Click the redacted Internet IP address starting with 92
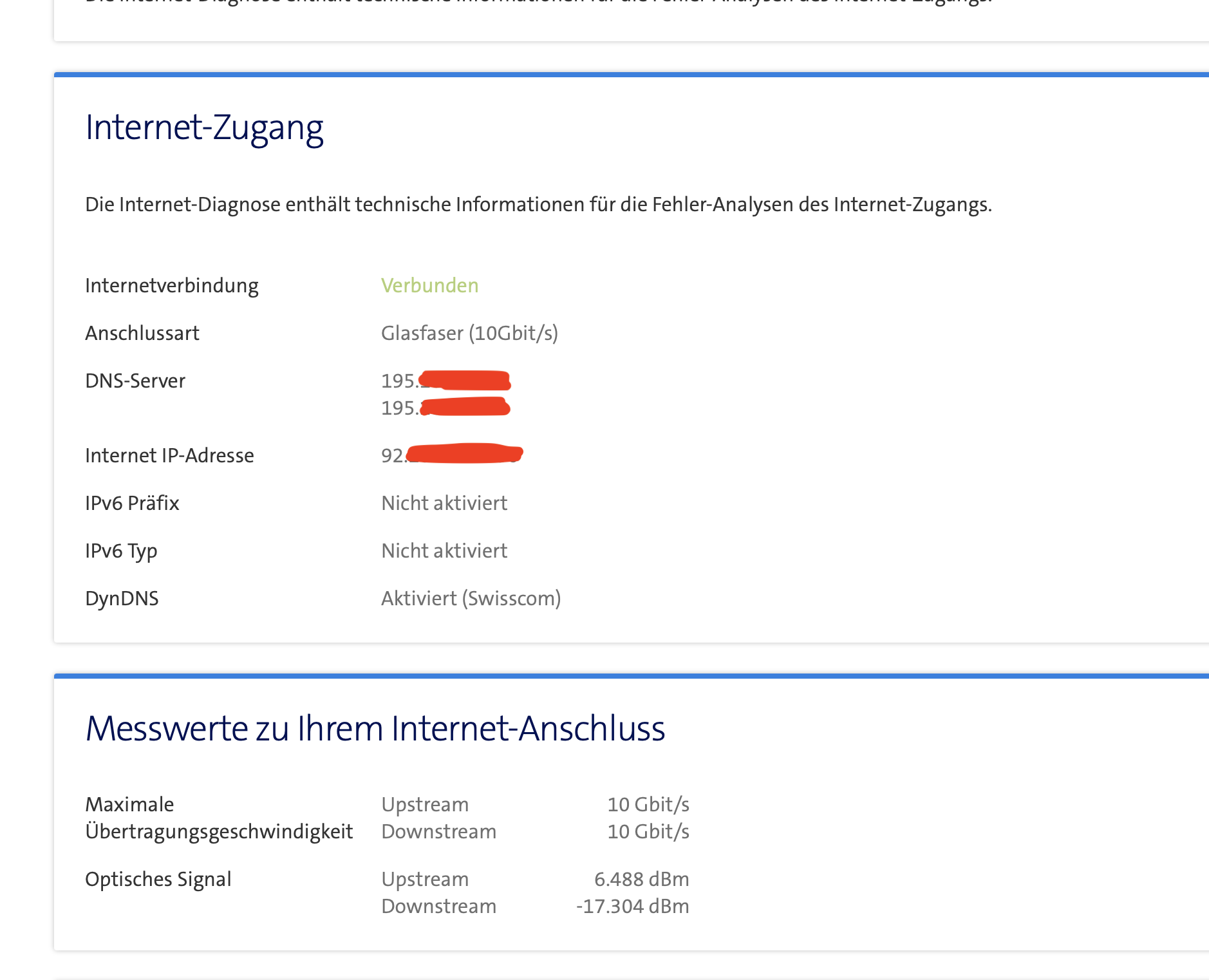 451,455
